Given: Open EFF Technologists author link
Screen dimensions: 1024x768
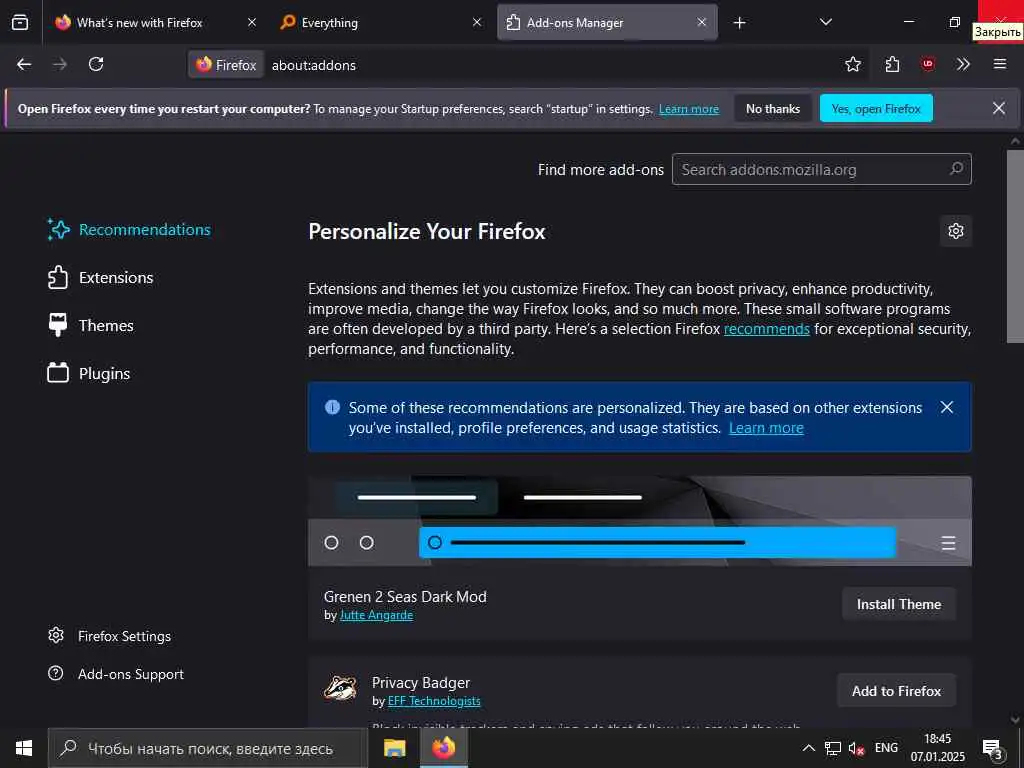Looking at the screenshot, I should click(434, 701).
